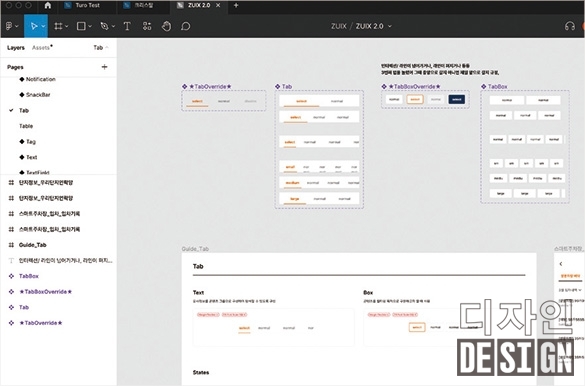Click the Text section heading in guide

[198, 292]
